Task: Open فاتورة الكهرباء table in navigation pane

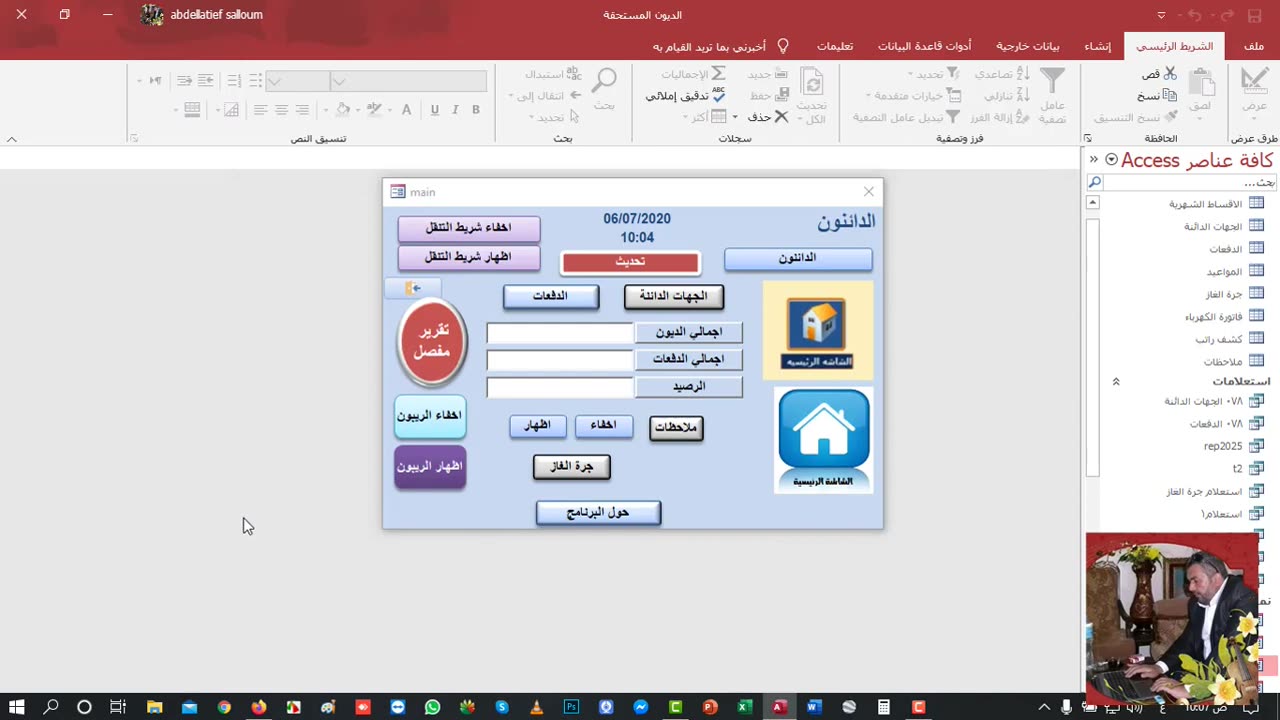Action: point(1215,317)
